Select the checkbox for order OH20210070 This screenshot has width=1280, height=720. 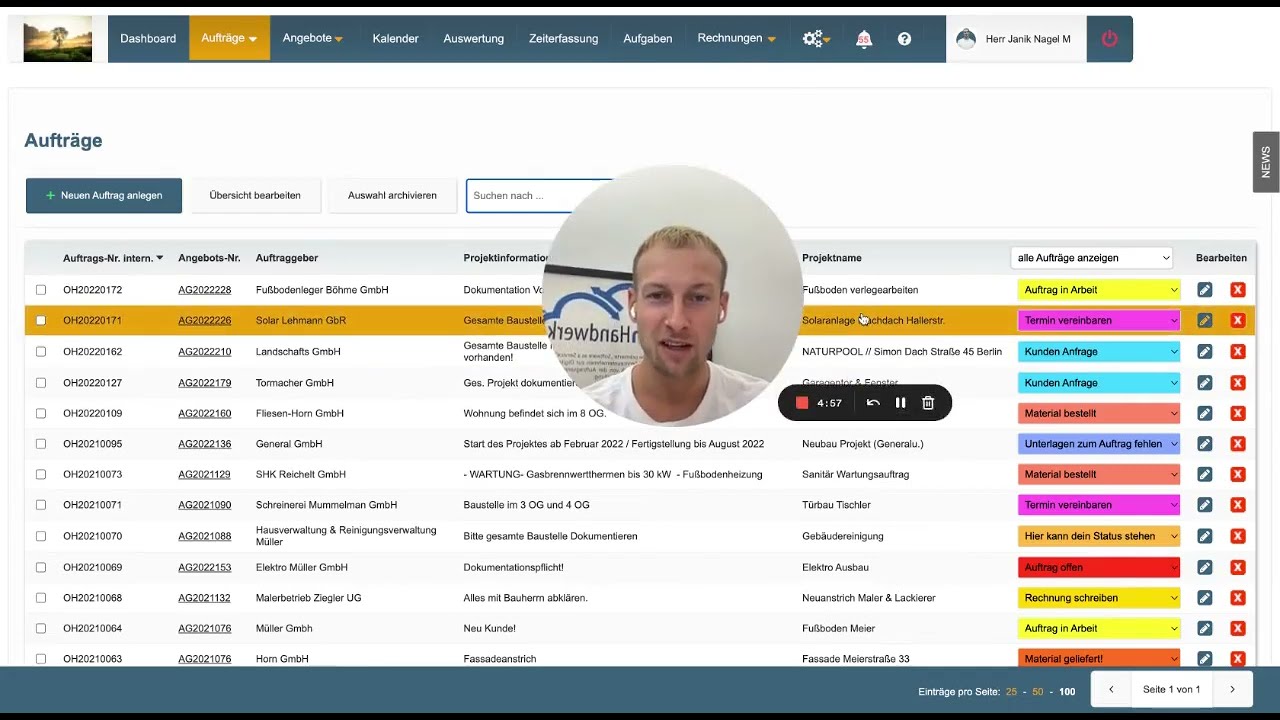pyautogui.click(x=41, y=536)
